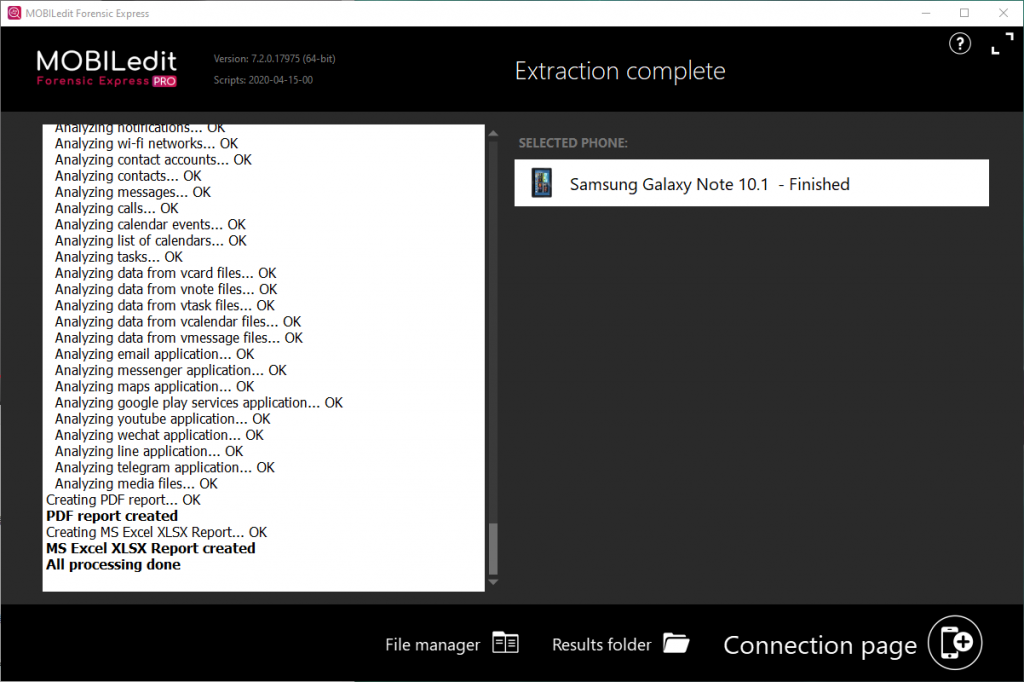Open the Results folder icon

tap(676, 643)
